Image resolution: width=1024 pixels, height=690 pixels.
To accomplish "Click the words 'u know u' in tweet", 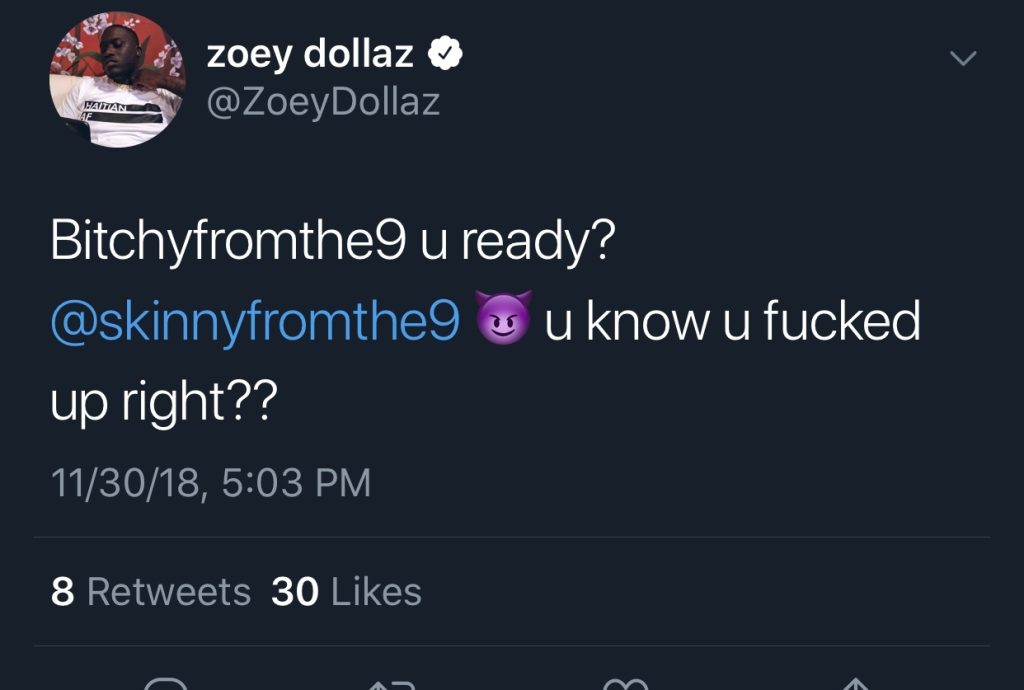I will tap(647, 321).
